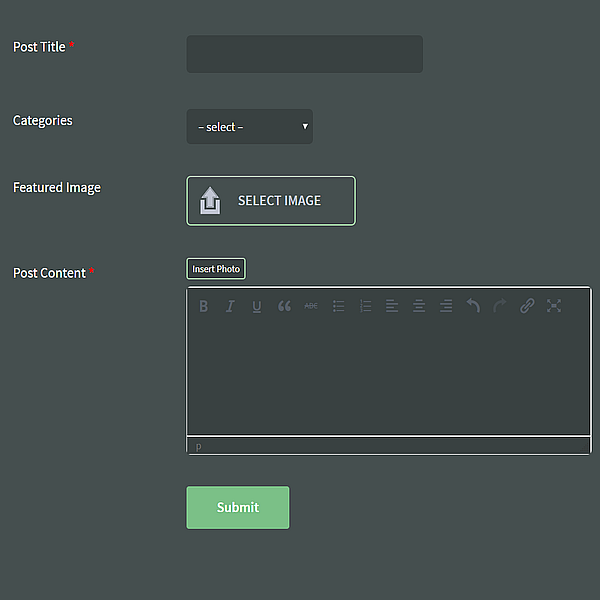Insert a blockquote

(284, 306)
